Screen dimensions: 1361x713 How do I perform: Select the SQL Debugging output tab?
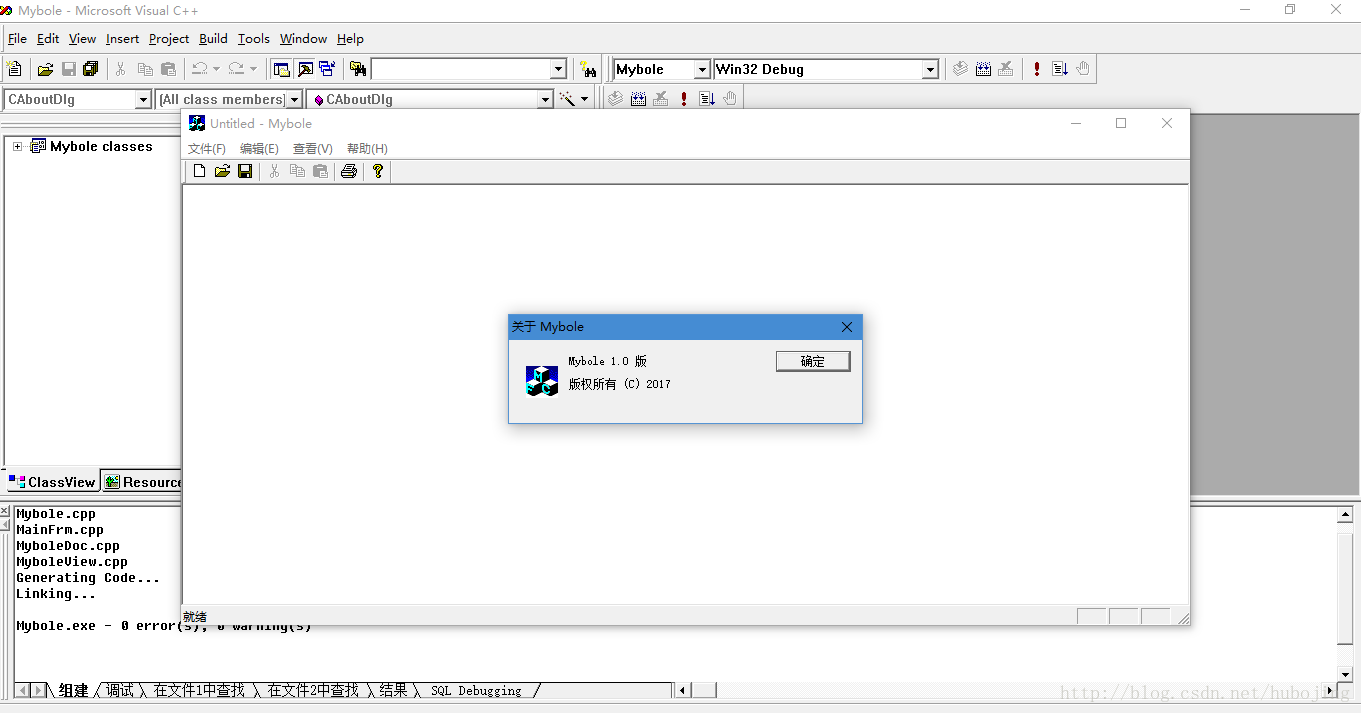pyautogui.click(x=476, y=690)
